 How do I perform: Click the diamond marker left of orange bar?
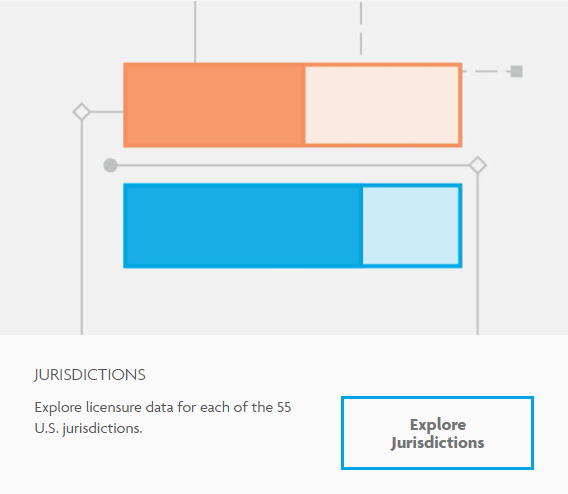(82, 112)
